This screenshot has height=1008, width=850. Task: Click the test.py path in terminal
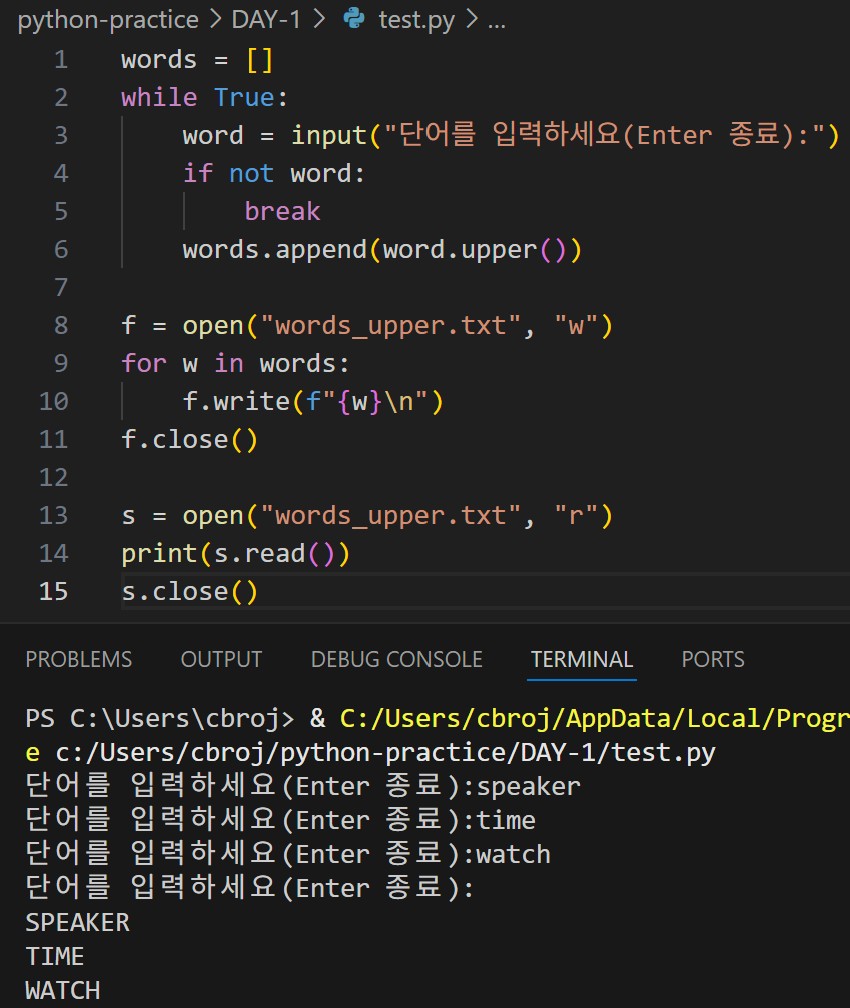point(385,752)
